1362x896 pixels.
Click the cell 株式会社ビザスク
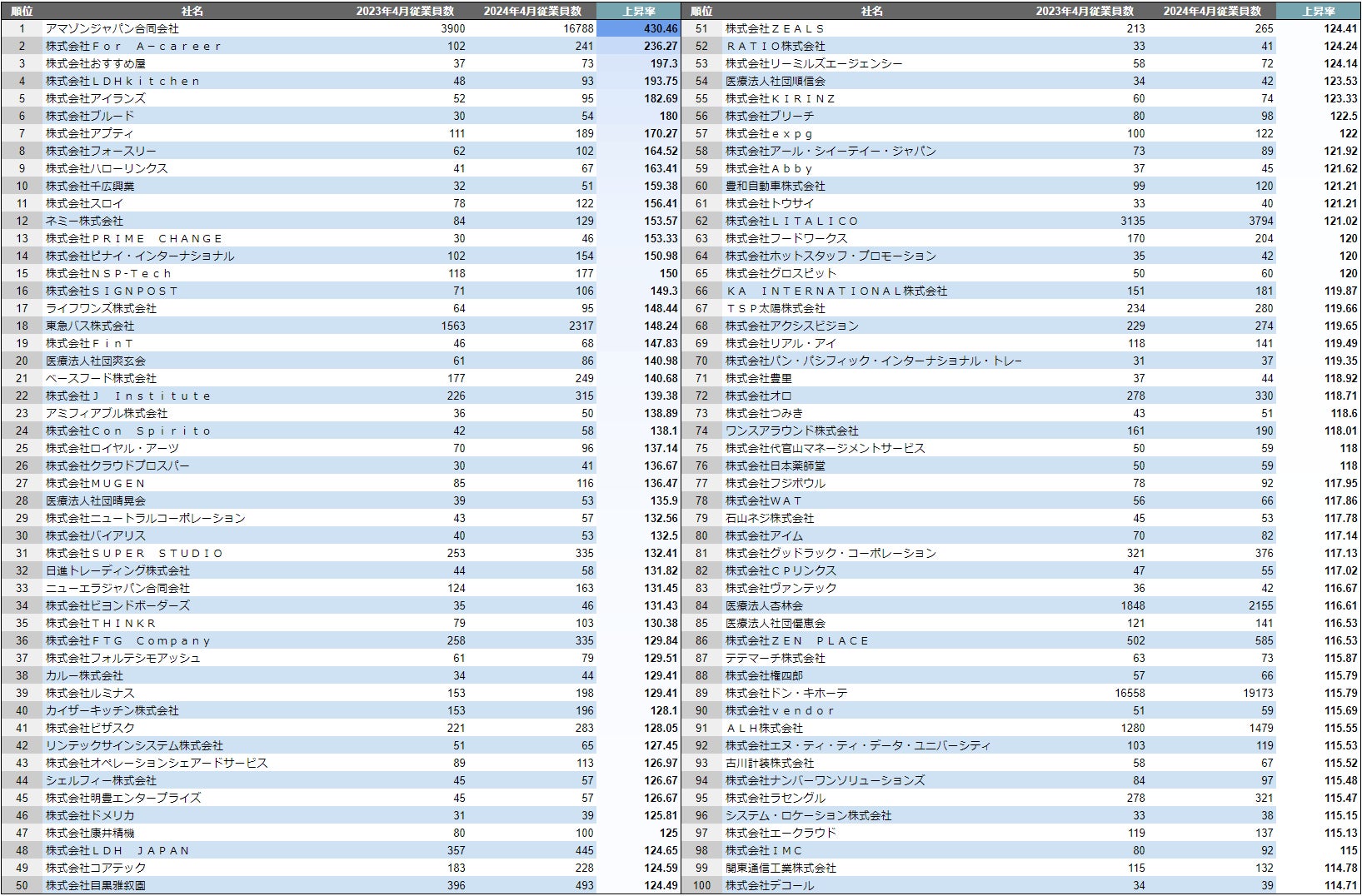click(x=90, y=728)
